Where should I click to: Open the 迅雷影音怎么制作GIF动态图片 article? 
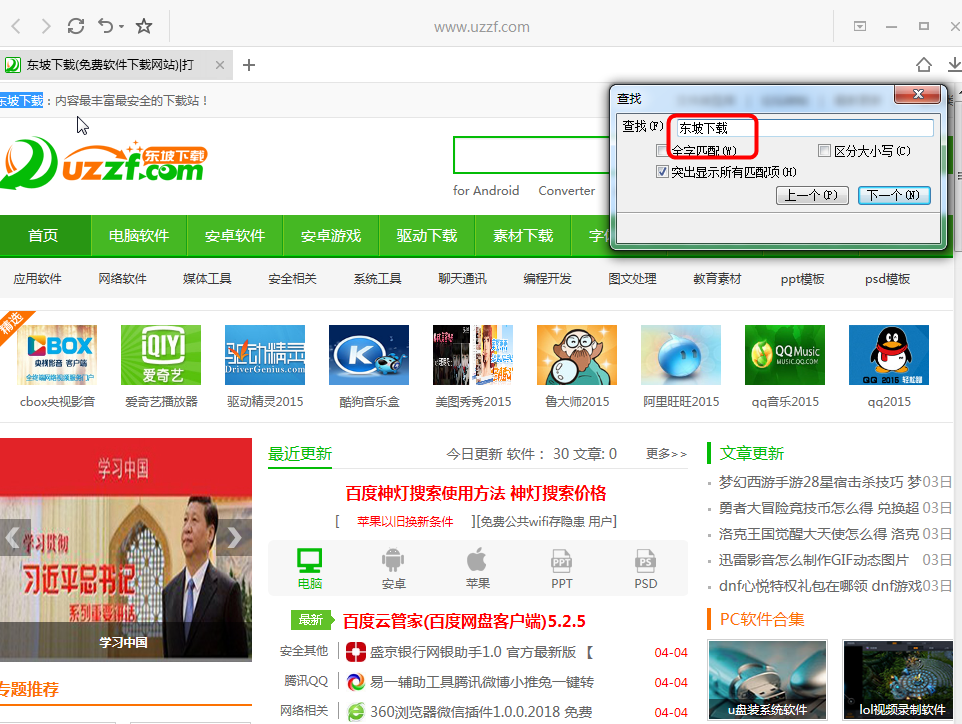[x=814, y=560]
